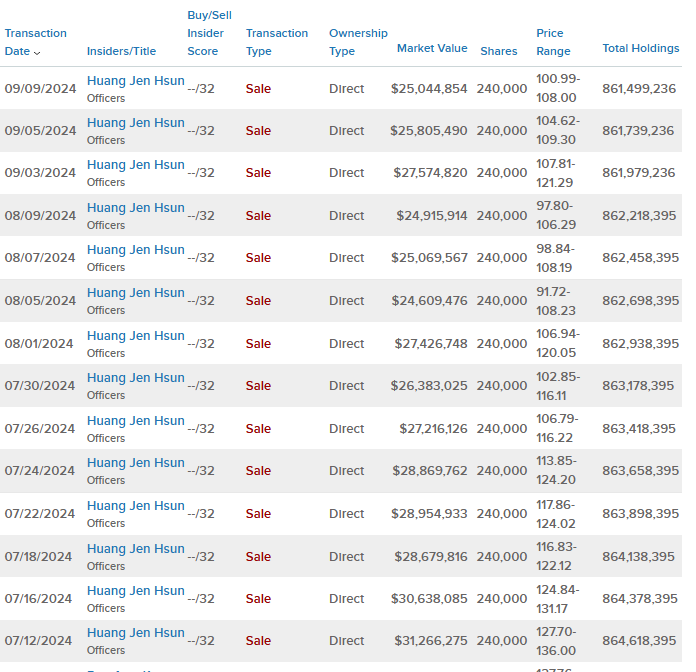Open Huang Jen Hsun link for 09/05/2024
This screenshot has height=672, width=696.
point(135,122)
